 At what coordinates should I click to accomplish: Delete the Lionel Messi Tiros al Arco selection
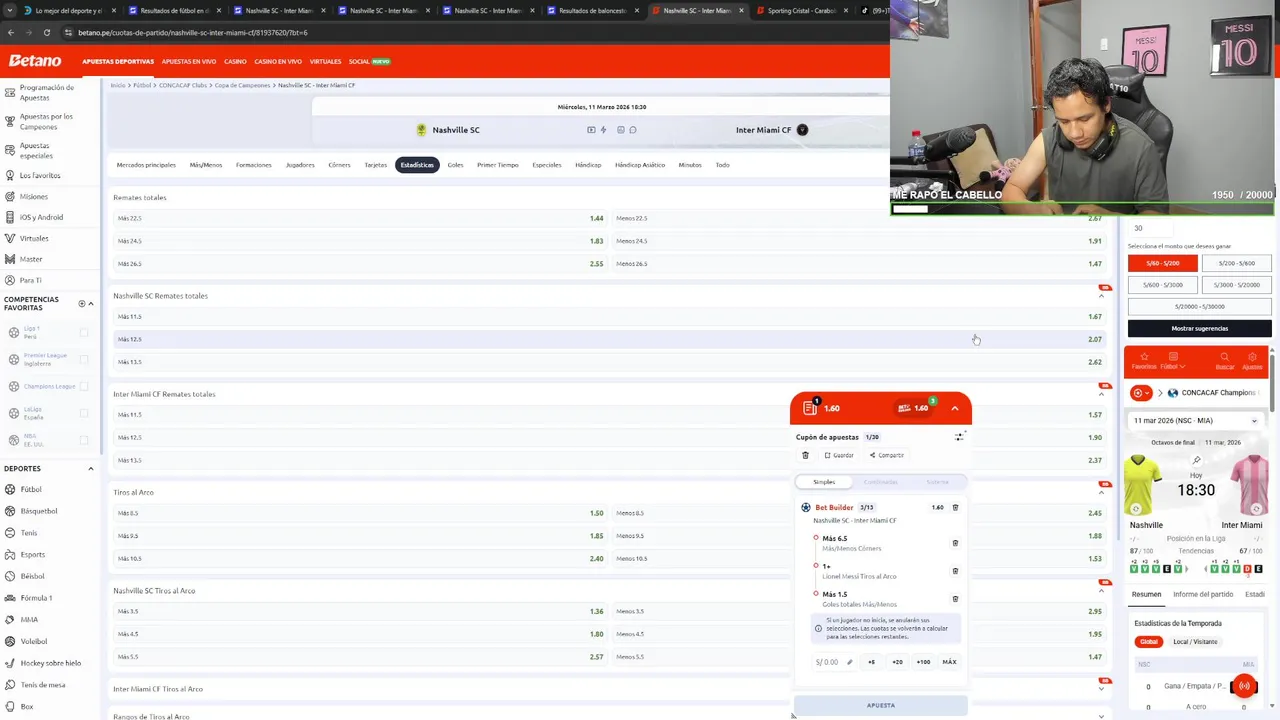[x=955, y=571]
